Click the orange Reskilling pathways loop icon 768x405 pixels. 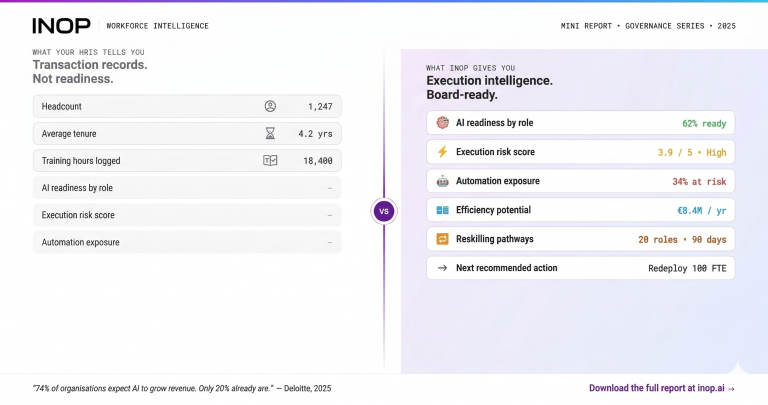[x=443, y=239]
